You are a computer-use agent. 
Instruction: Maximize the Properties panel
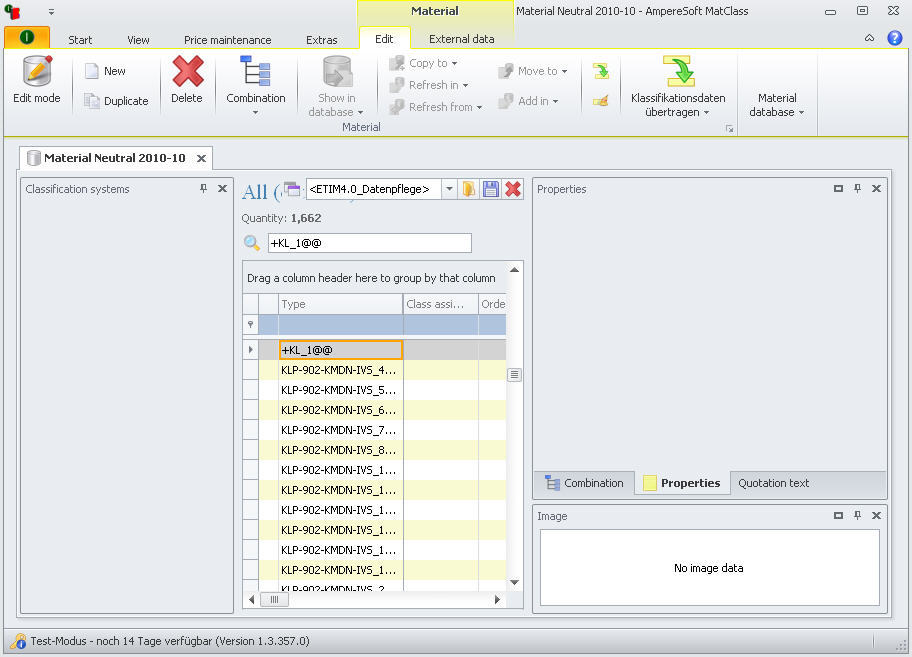[x=838, y=188]
